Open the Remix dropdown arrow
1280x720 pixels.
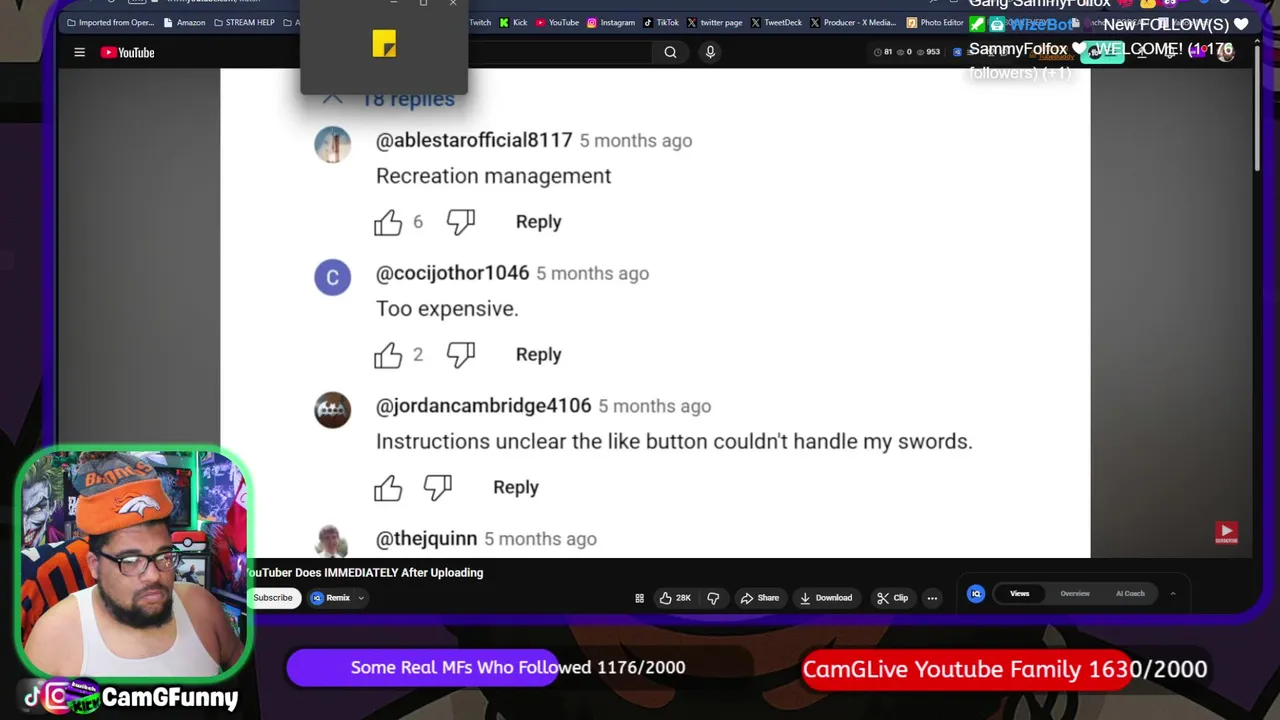[x=361, y=598]
